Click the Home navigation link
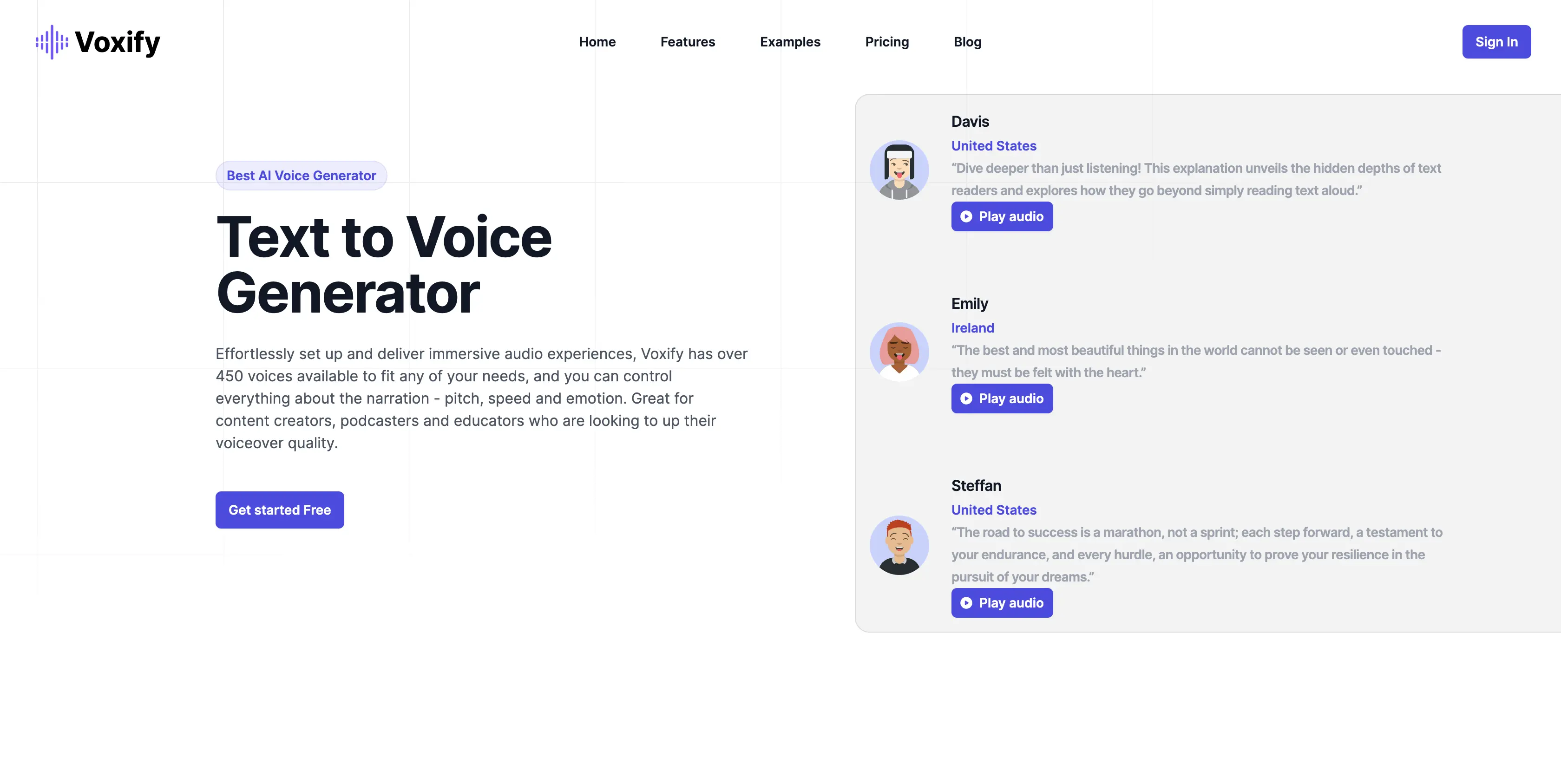 click(x=597, y=41)
